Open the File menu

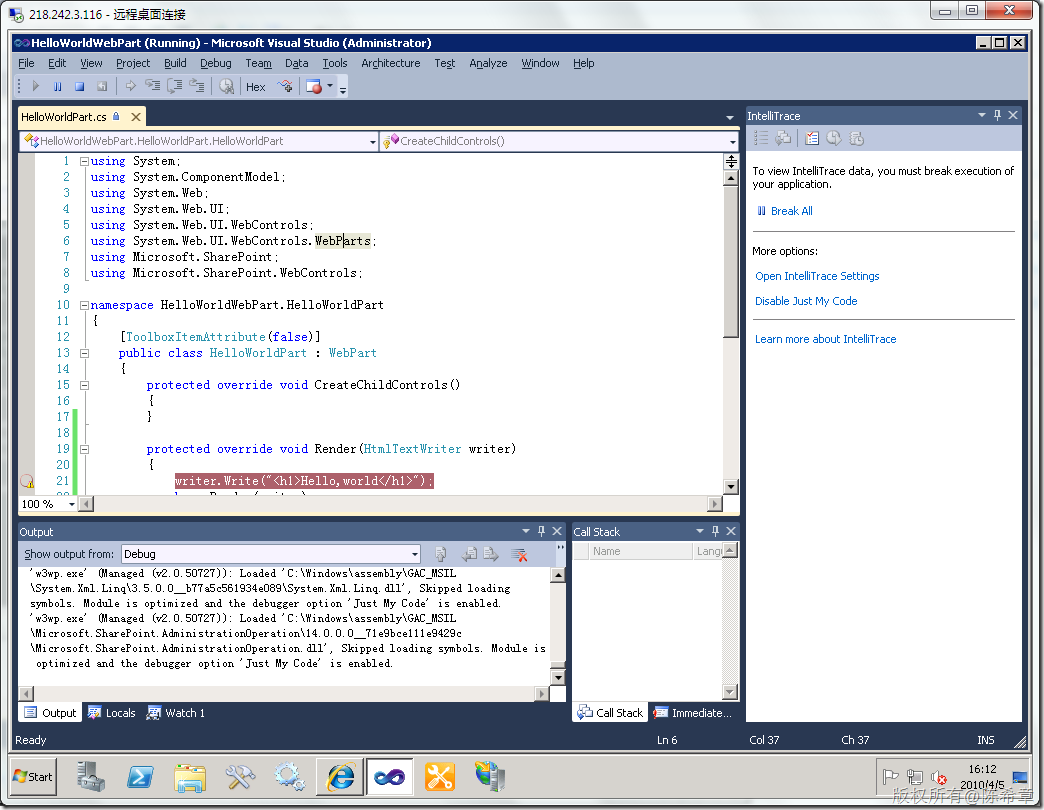(x=27, y=63)
